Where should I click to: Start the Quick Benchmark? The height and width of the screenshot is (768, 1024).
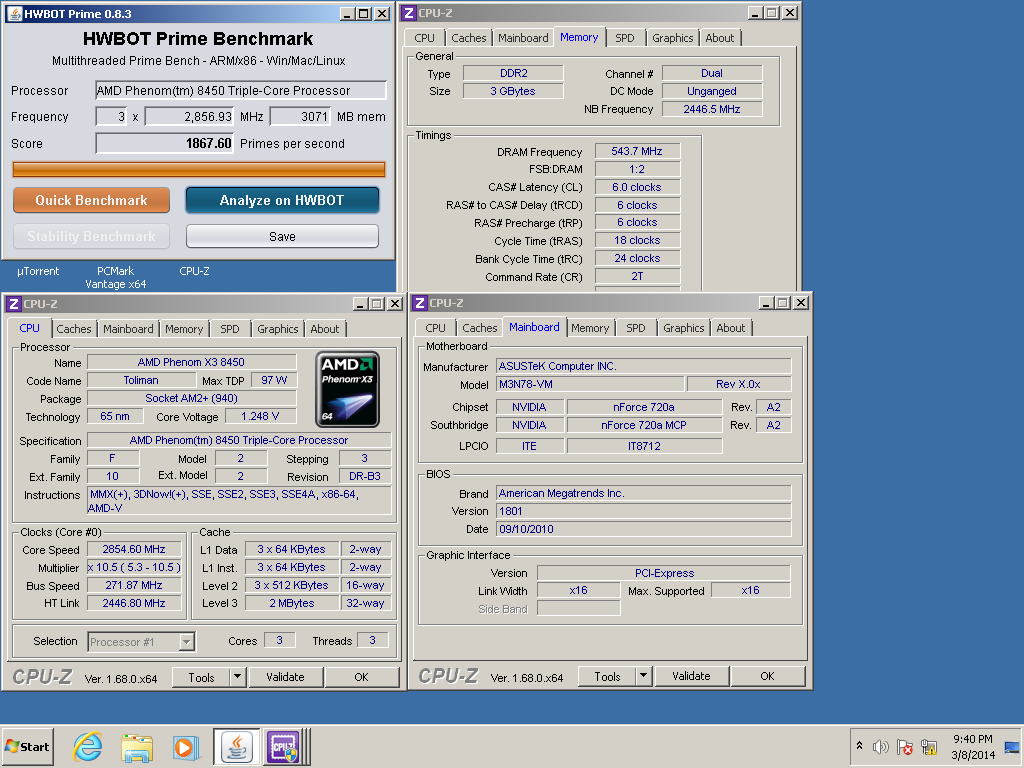pyautogui.click(x=91, y=200)
